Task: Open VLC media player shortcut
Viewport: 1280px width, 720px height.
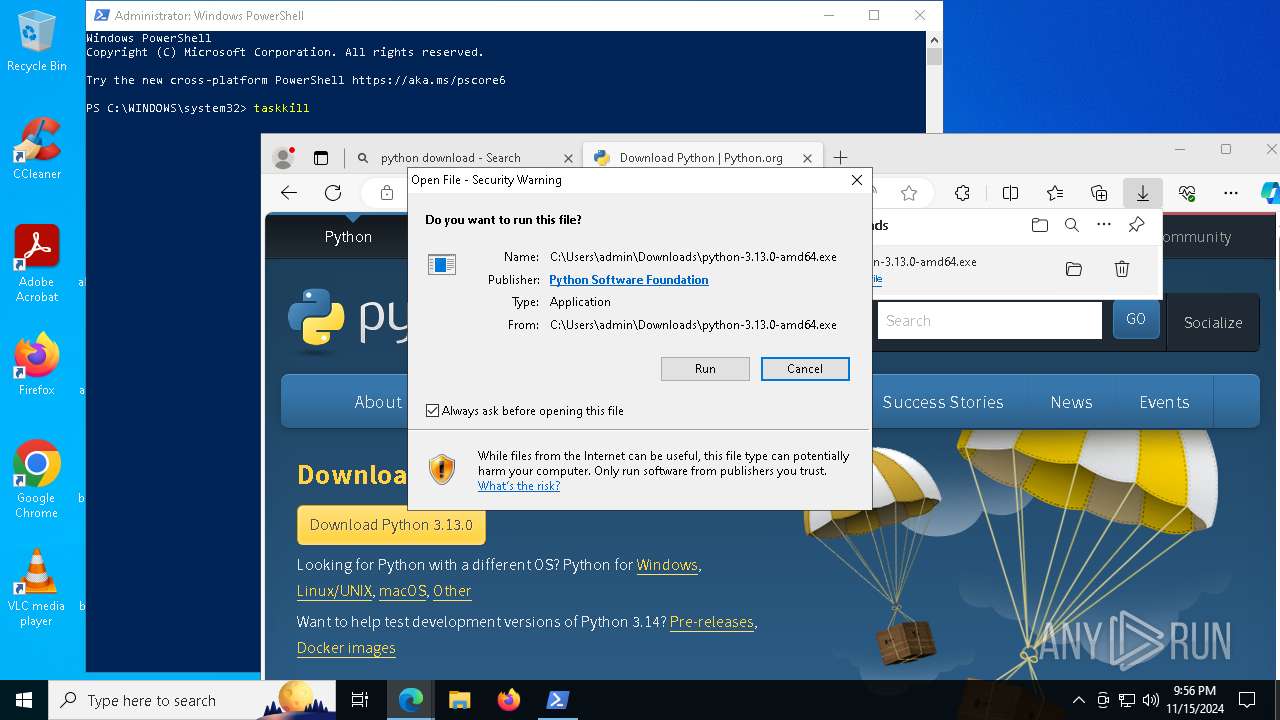Action: tap(37, 587)
